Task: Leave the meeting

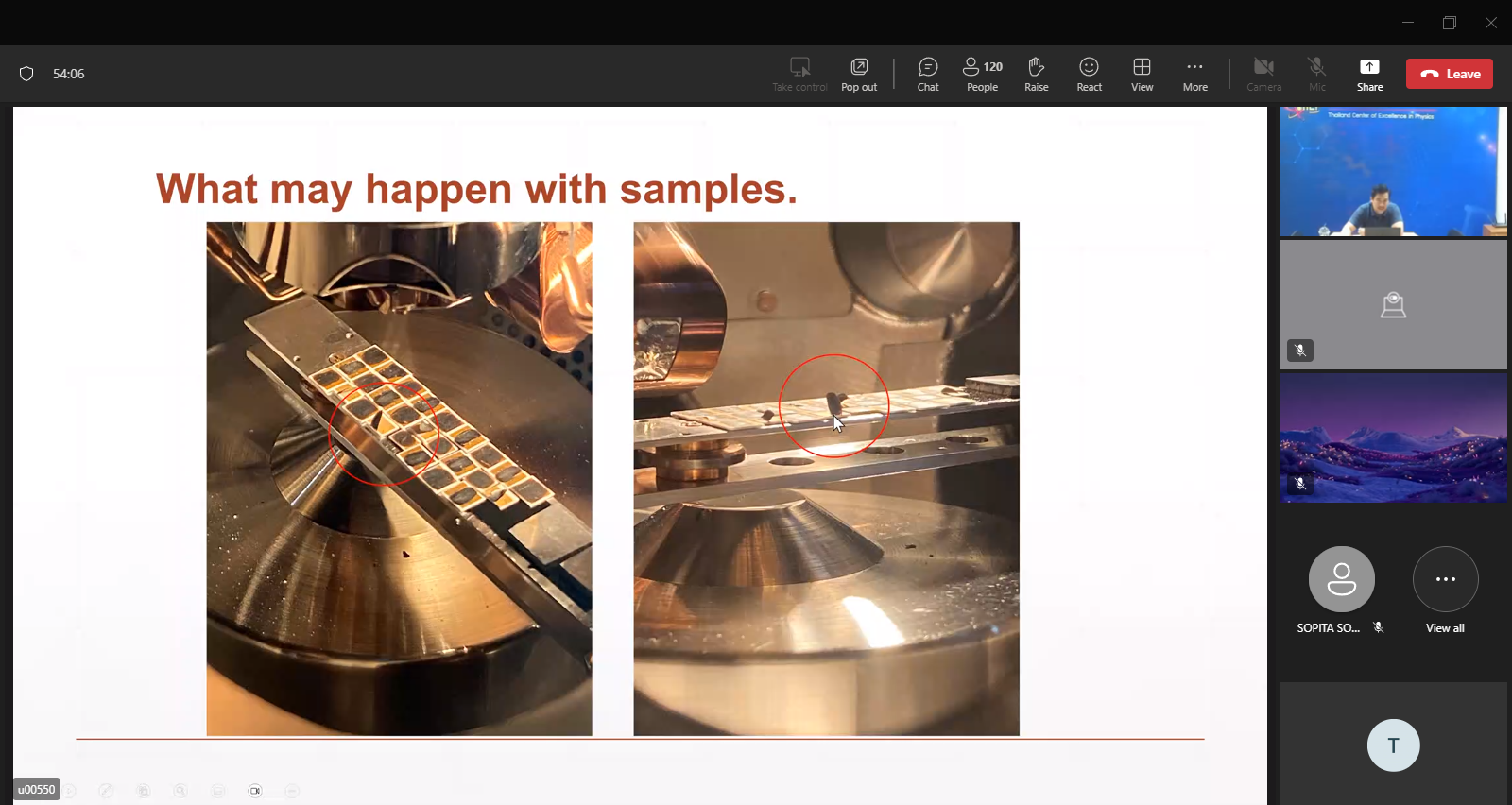Action: click(x=1449, y=74)
